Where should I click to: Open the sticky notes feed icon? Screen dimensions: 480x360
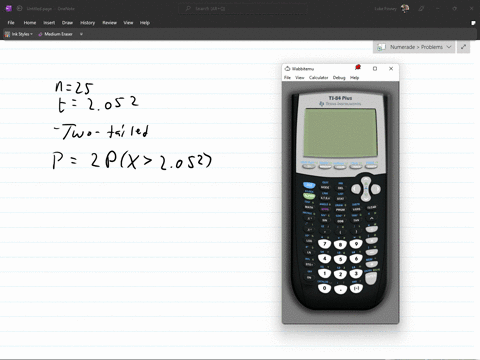coord(473,23)
